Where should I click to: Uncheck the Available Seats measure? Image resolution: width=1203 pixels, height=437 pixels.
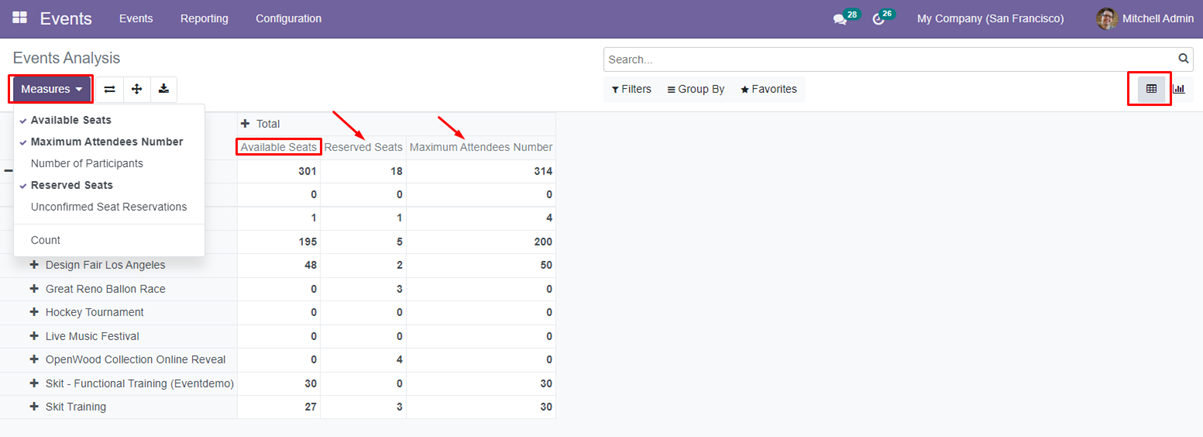pyautogui.click(x=70, y=120)
